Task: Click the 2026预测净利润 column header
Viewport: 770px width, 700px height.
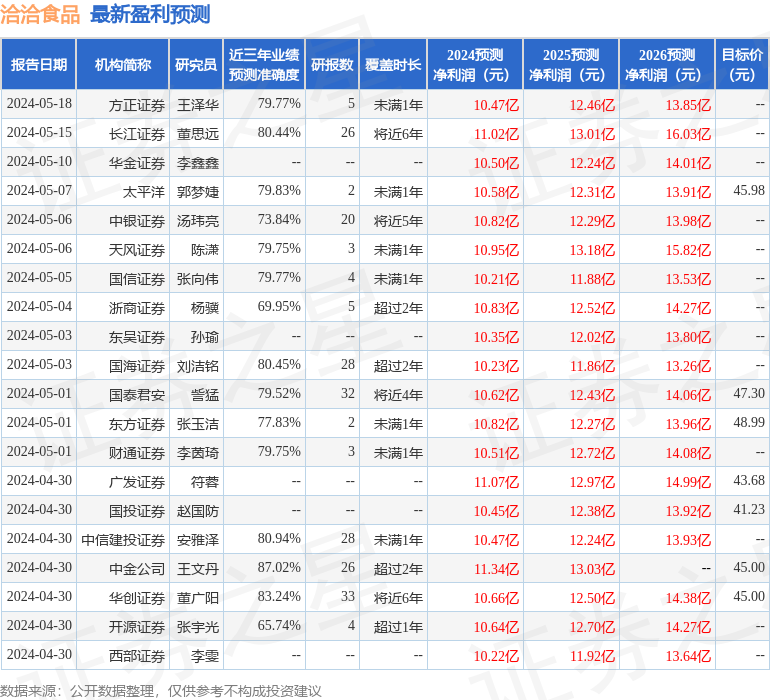Action: tap(667, 64)
